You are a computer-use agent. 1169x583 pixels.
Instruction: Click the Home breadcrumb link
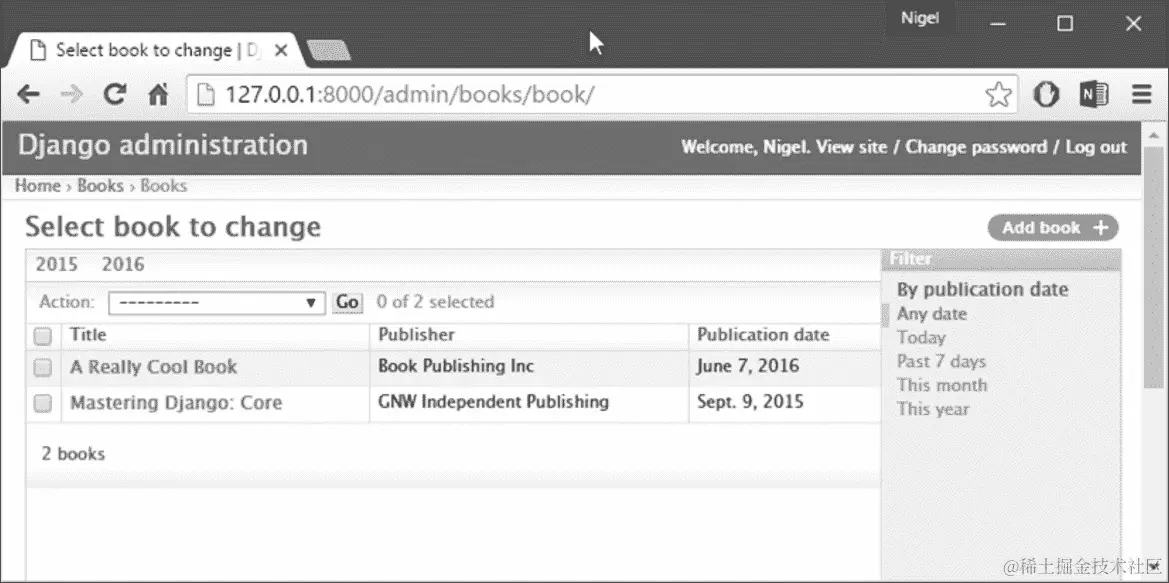(x=37, y=186)
